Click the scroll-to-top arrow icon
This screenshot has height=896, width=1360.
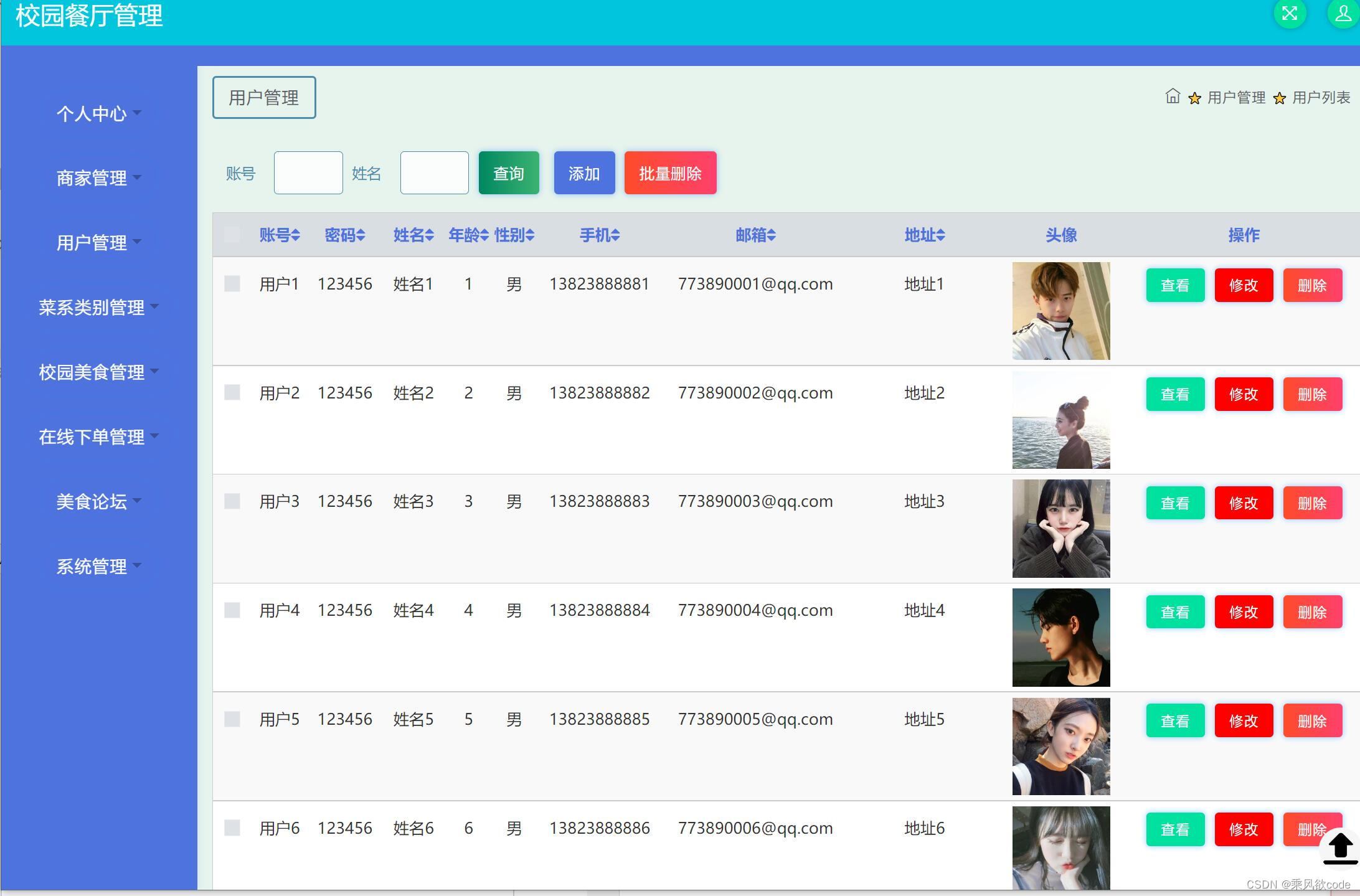pos(1340,848)
